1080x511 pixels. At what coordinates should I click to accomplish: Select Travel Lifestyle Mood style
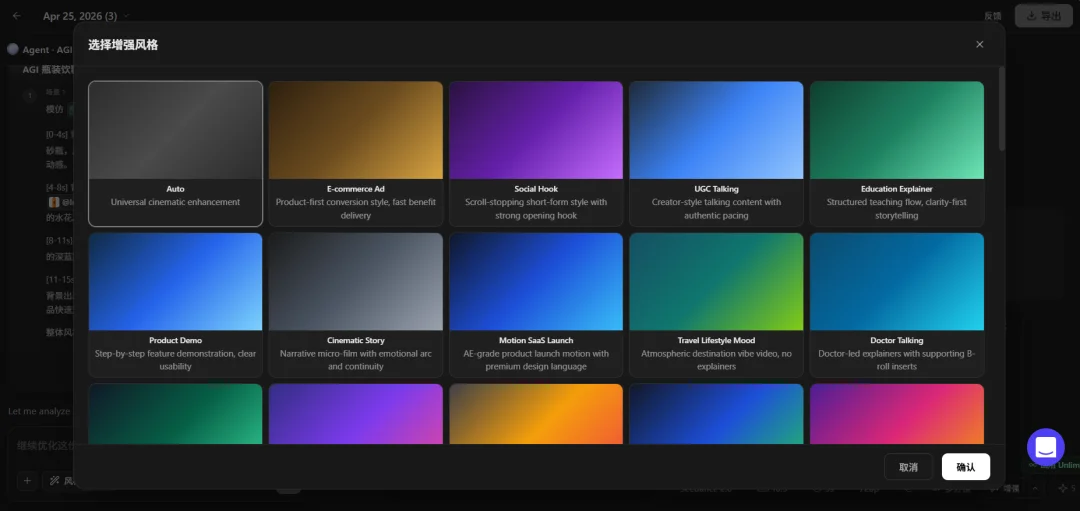click(716, 304)
